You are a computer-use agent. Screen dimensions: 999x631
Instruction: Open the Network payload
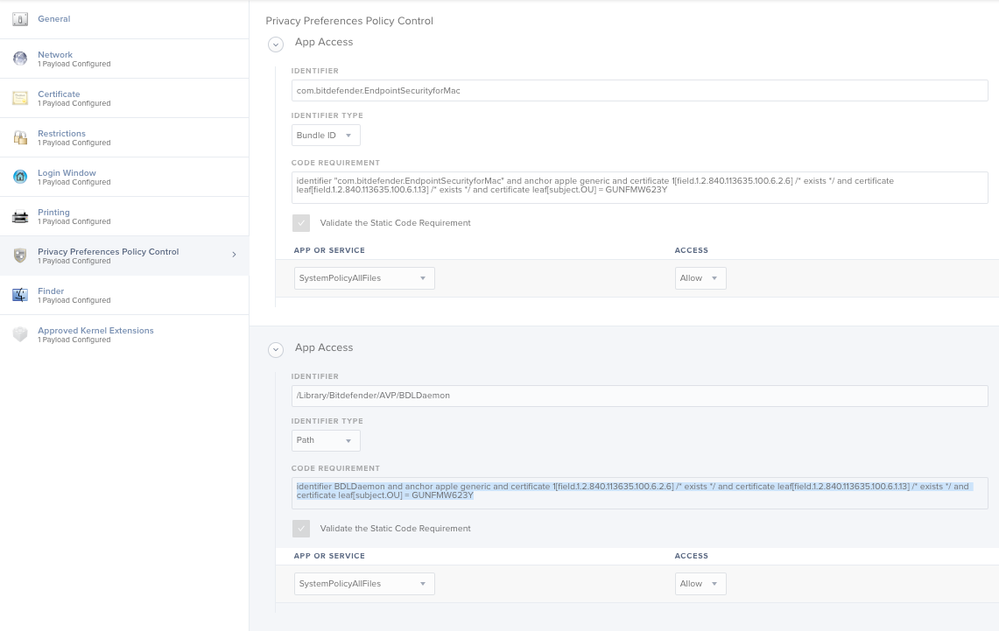click(124, 59)
